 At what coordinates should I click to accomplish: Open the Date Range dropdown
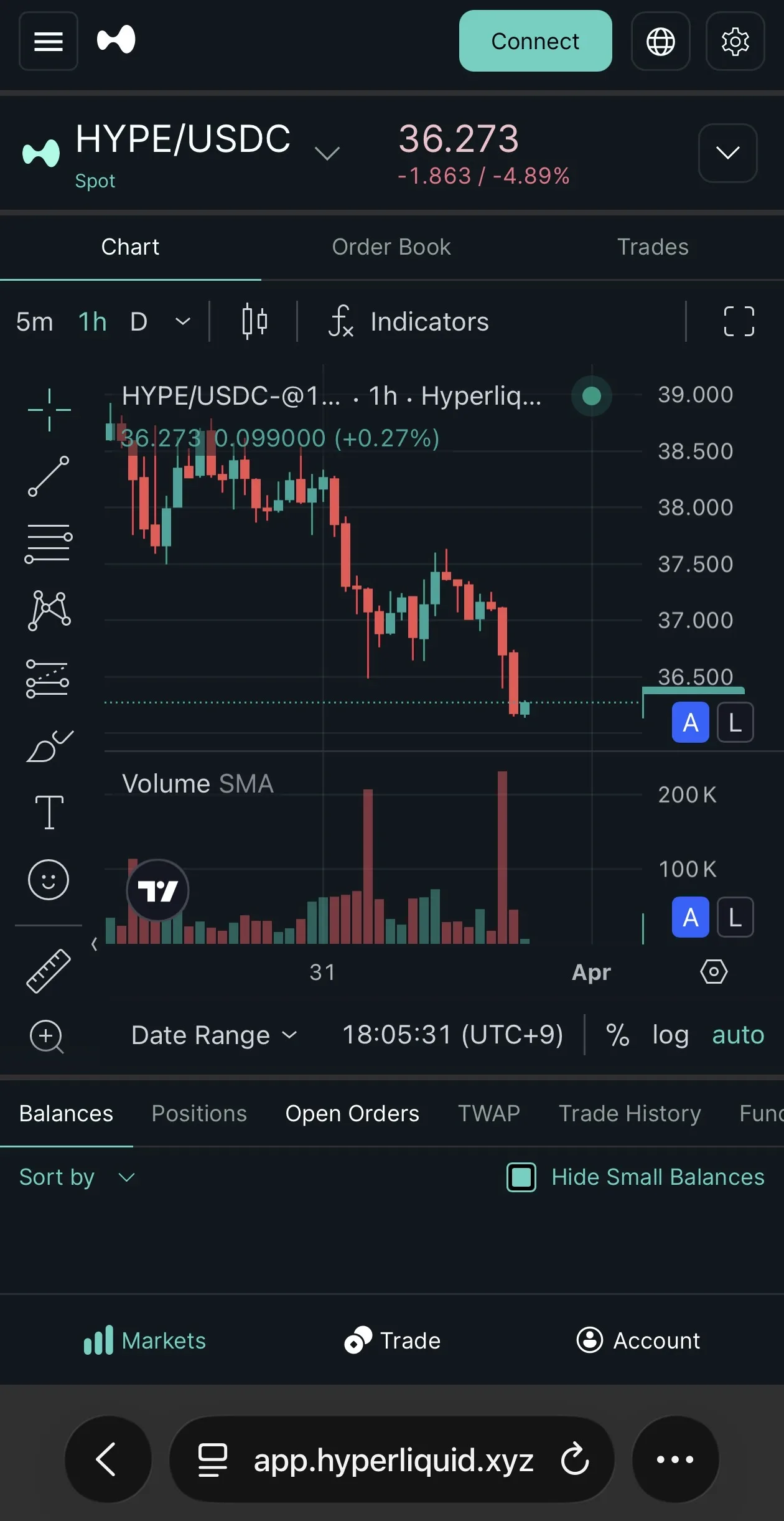click(214, 1035)
